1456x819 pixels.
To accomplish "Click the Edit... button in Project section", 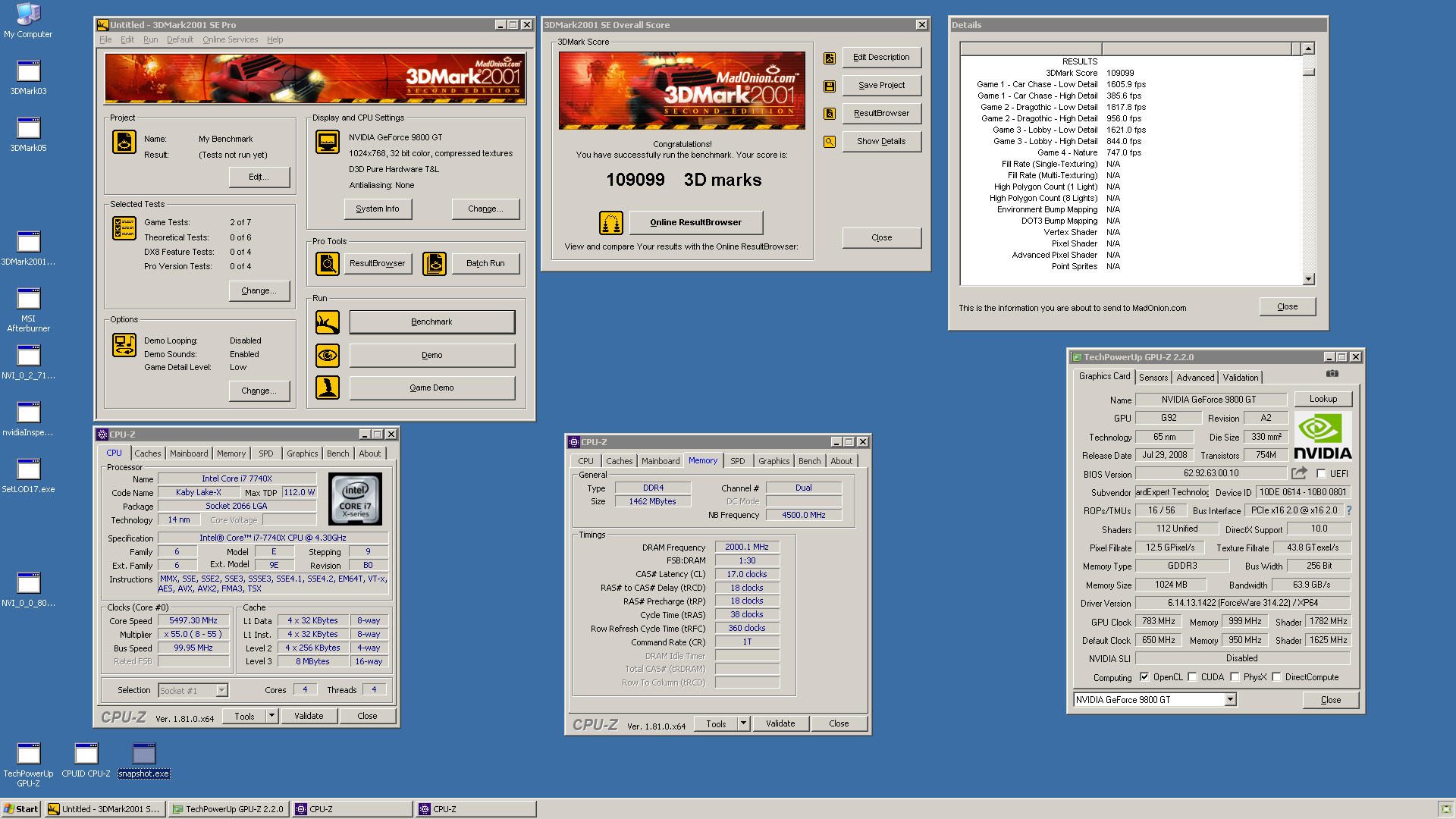I will pyautogui.click(x=259, y=177).
